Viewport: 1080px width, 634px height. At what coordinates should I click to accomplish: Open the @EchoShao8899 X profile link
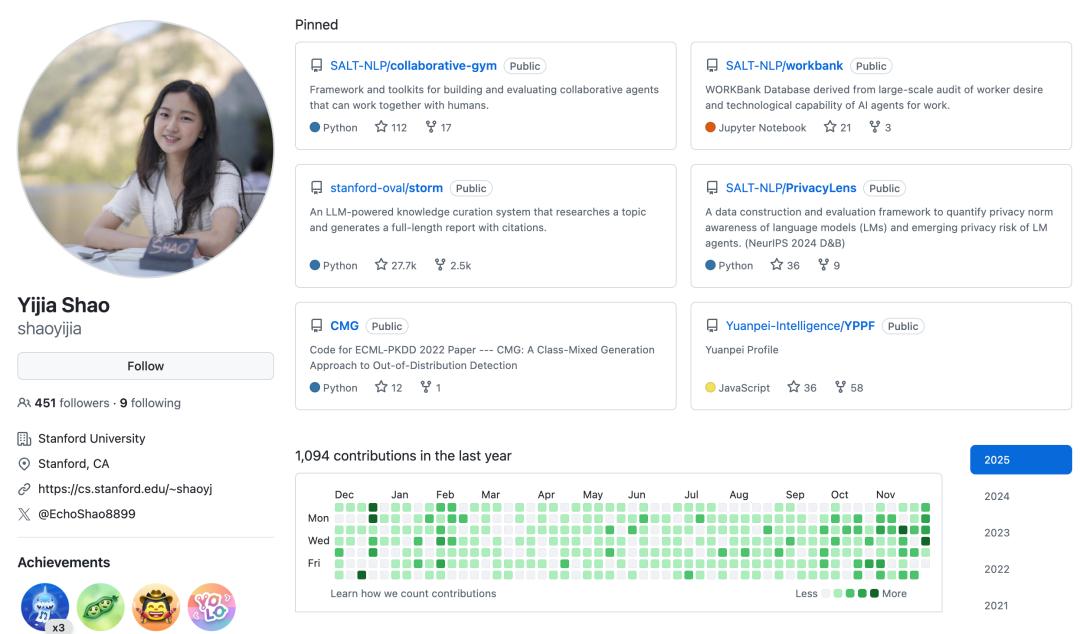86,514
